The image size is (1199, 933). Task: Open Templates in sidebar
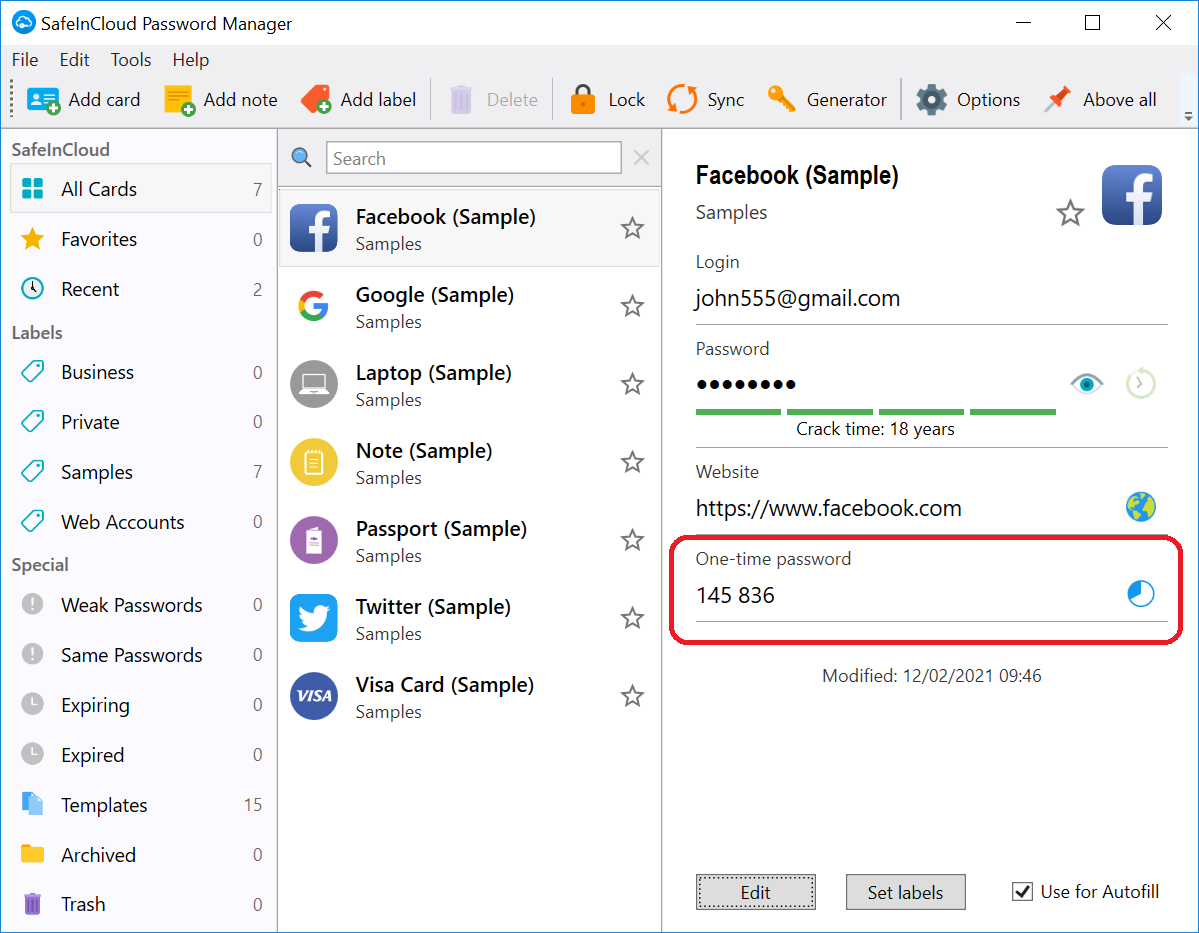141,805
